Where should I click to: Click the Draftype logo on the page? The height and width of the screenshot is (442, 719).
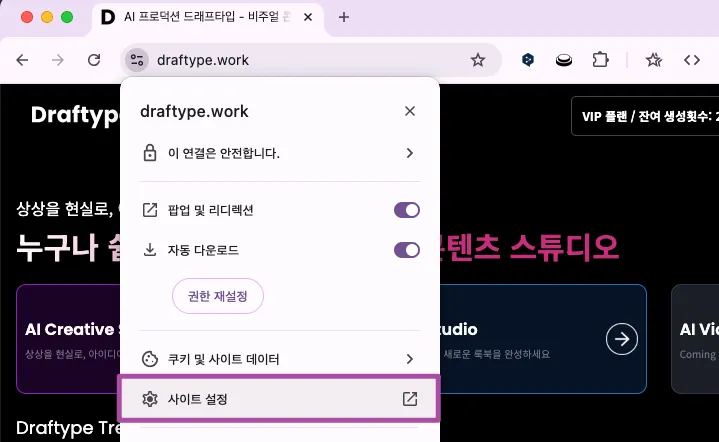(76, 115)
